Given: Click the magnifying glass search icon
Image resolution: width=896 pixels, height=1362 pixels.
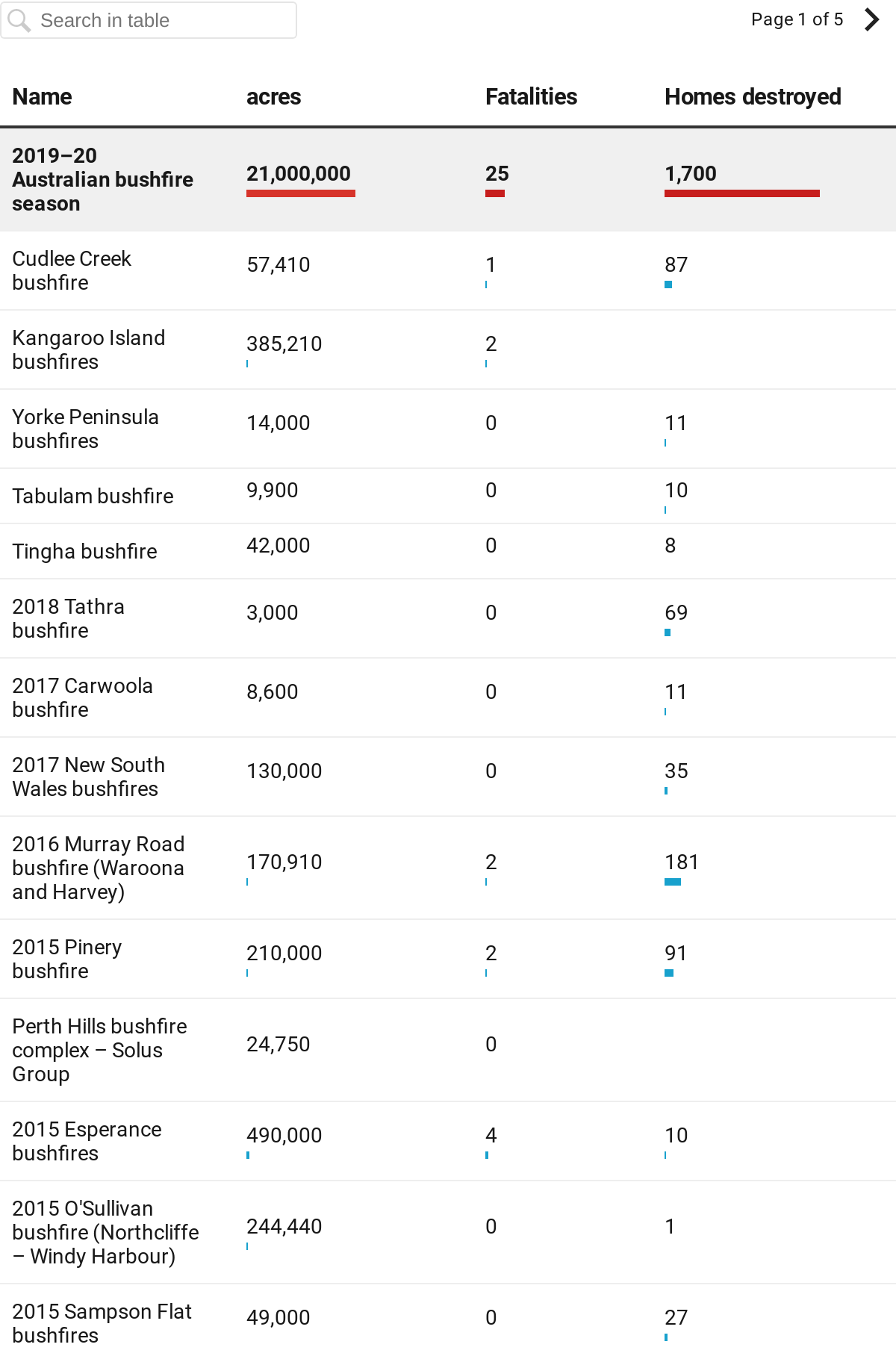Looking at the screenshot, I should click(19, 20).
